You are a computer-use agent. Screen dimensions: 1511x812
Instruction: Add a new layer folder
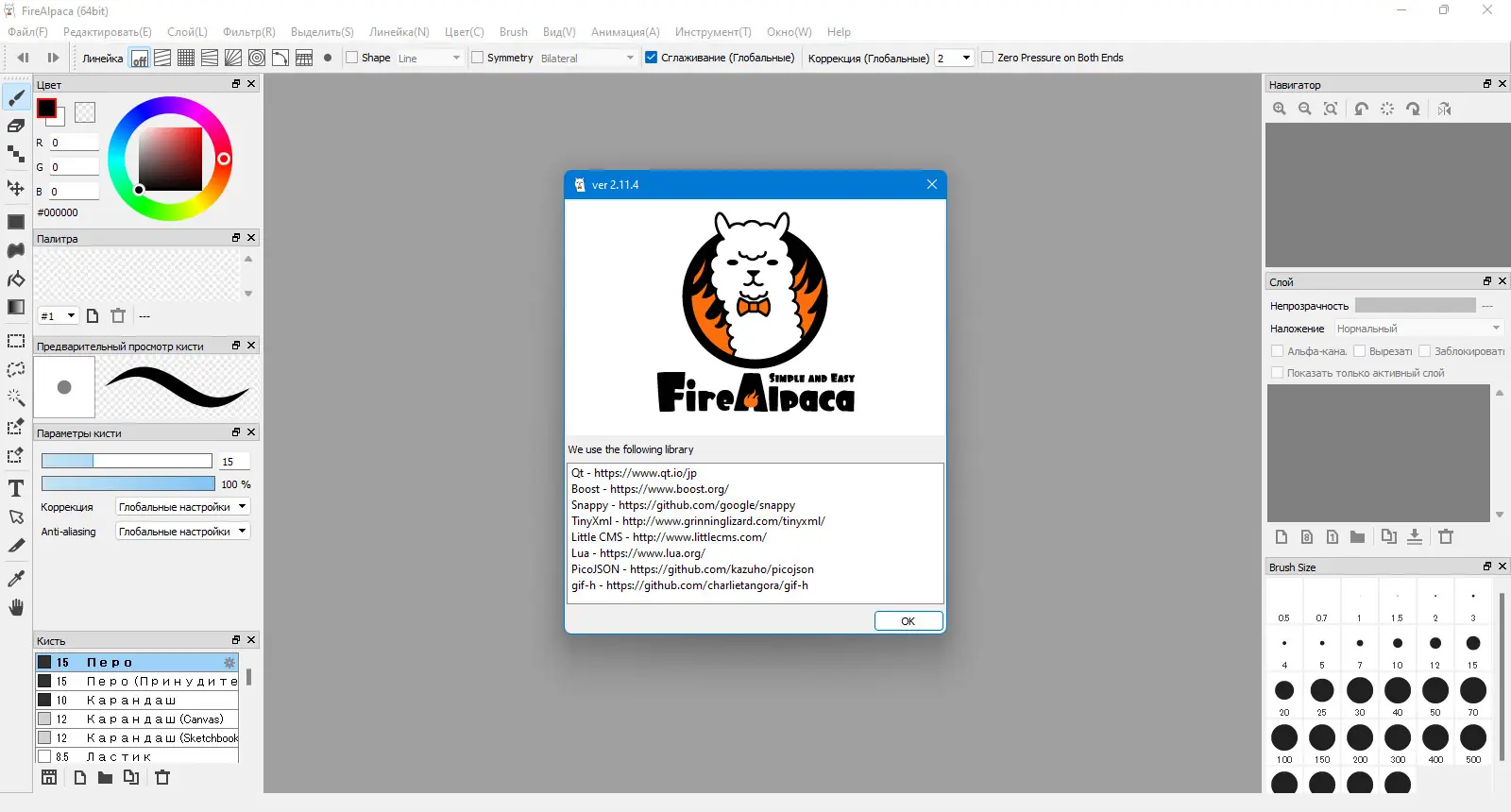click(1357, 536)
